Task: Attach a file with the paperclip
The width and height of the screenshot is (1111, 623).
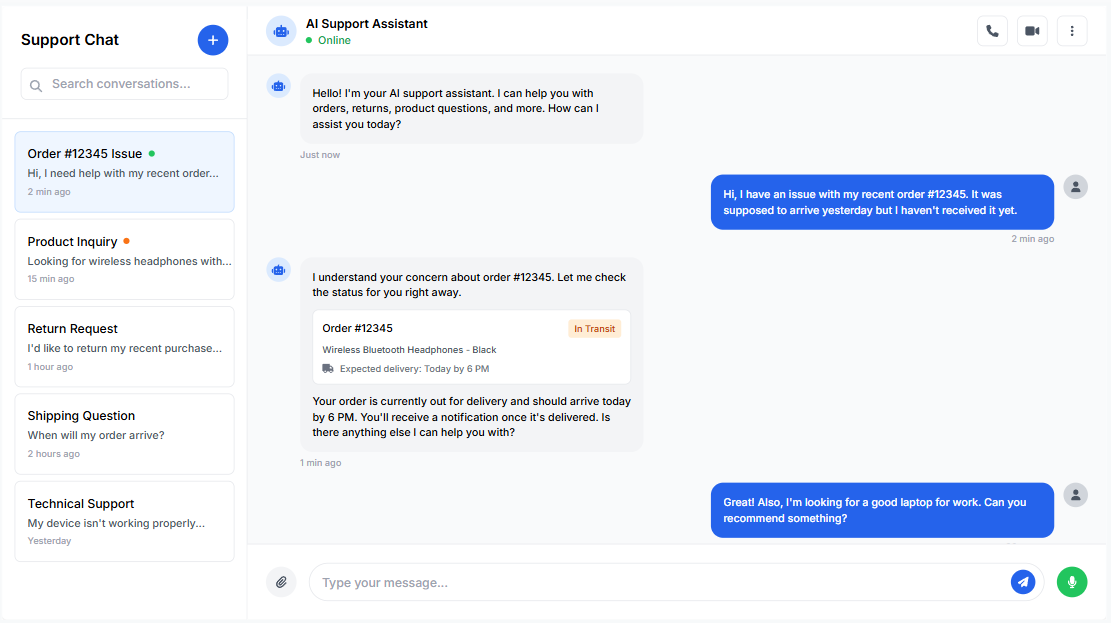Action: point(281,582)
